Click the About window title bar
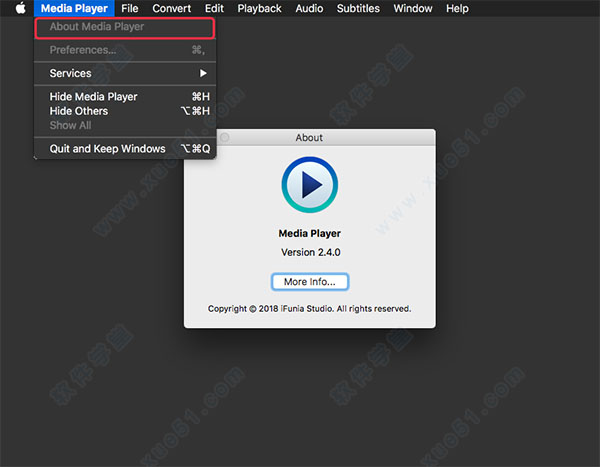Screen dimensions: 600x467 [310, 137]
